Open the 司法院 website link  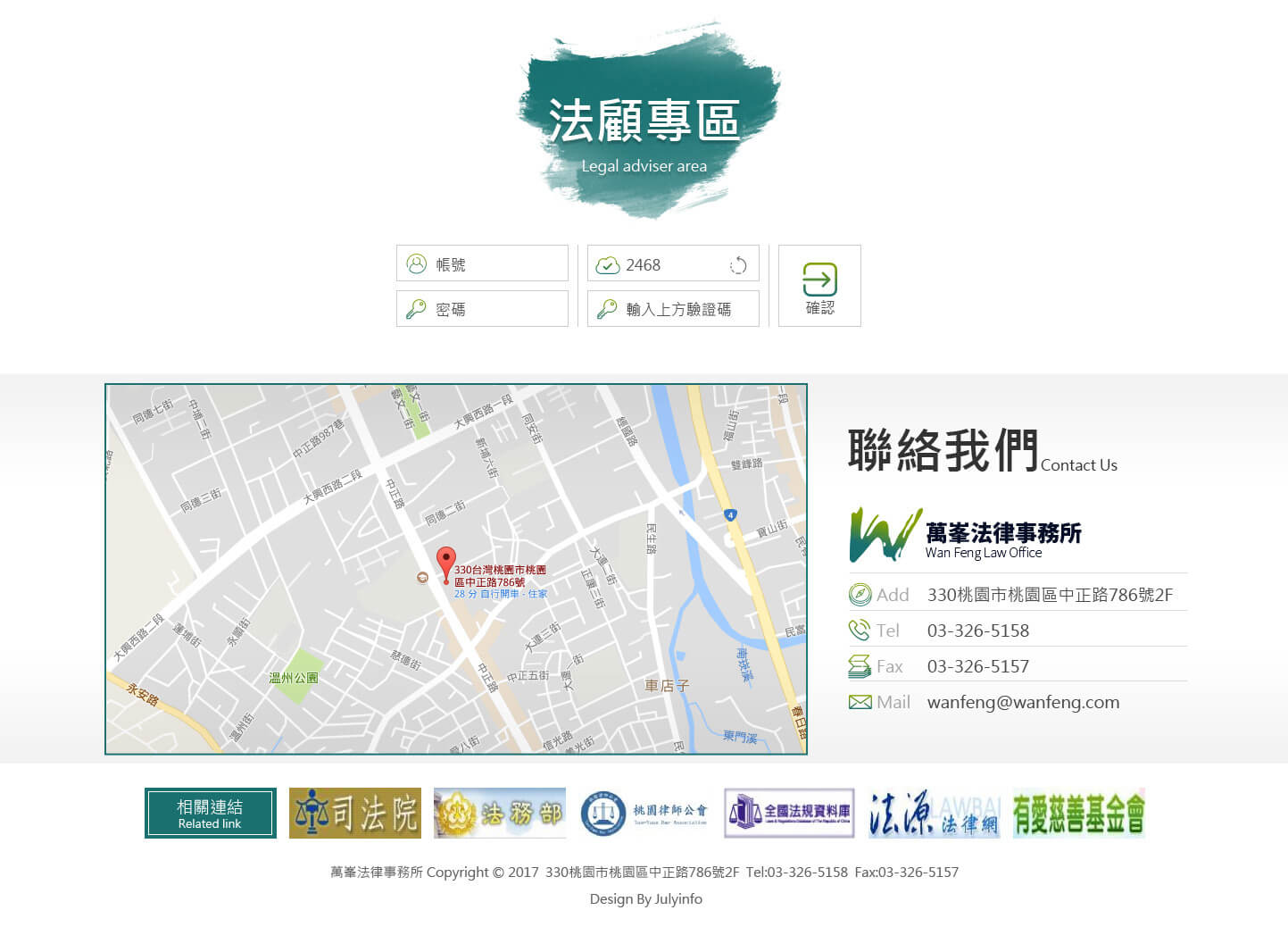tap(354, 813)
